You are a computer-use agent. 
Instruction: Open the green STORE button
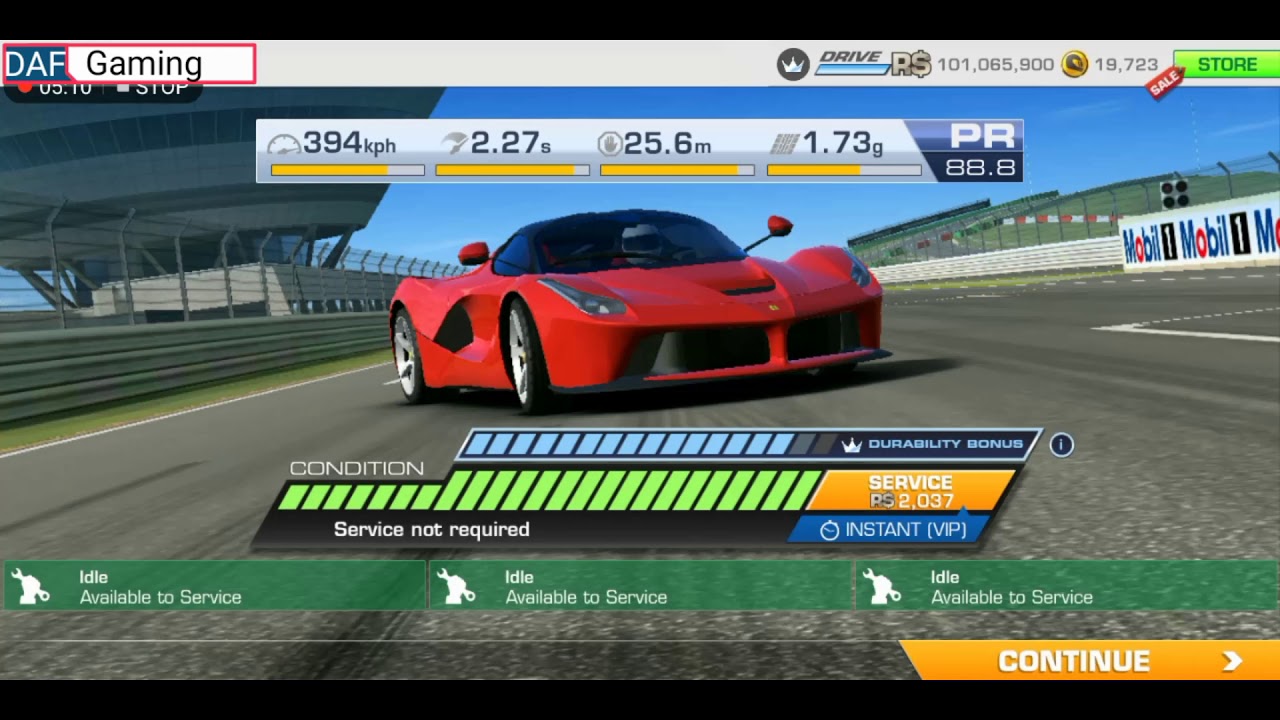(1226, 65)
